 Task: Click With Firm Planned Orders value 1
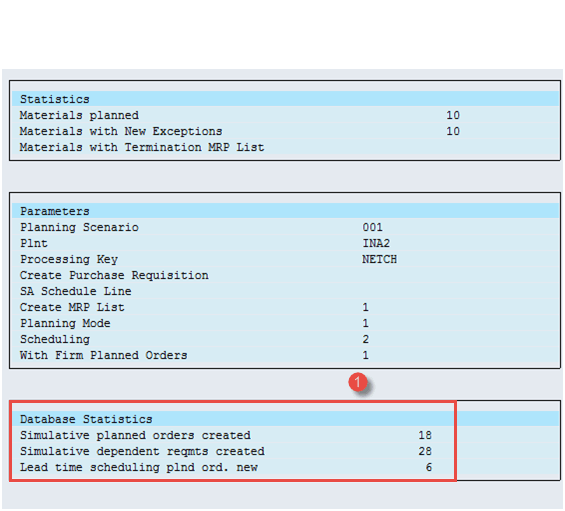click(x=365, y=355)
